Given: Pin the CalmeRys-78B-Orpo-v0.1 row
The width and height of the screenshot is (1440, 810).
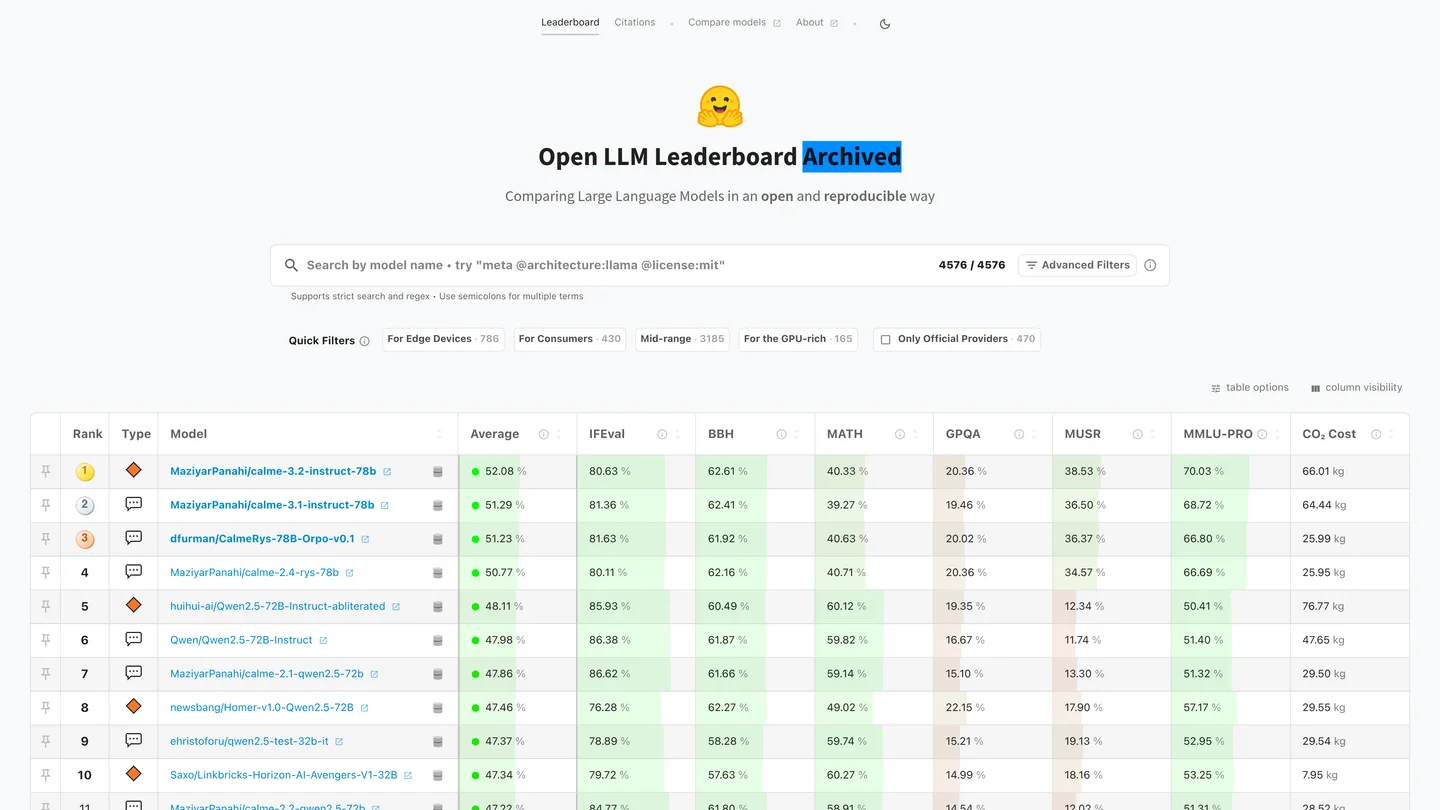Looking at the screenshot, I should pyautogui.click(x=45, y=539).
